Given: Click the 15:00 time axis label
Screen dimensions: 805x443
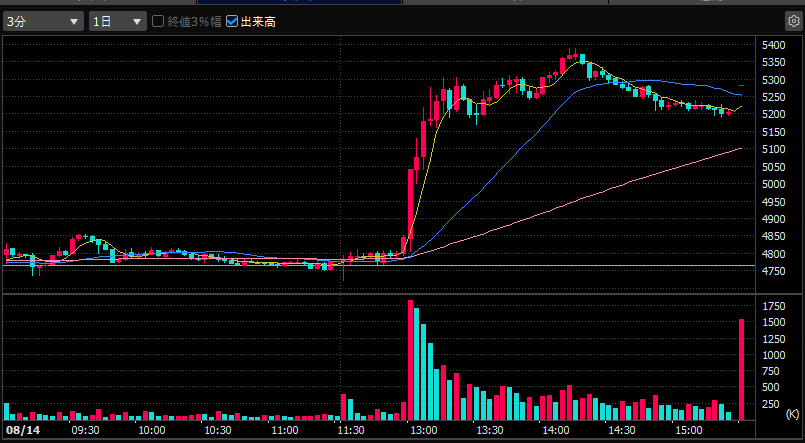Looking at the screenshot, I should click(x=688, y=430).
